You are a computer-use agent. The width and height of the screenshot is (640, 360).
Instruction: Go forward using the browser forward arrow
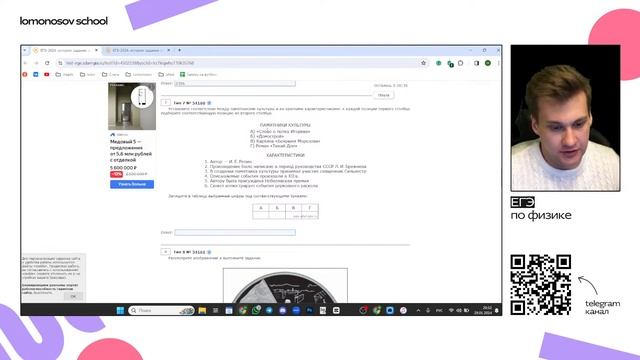36,63
